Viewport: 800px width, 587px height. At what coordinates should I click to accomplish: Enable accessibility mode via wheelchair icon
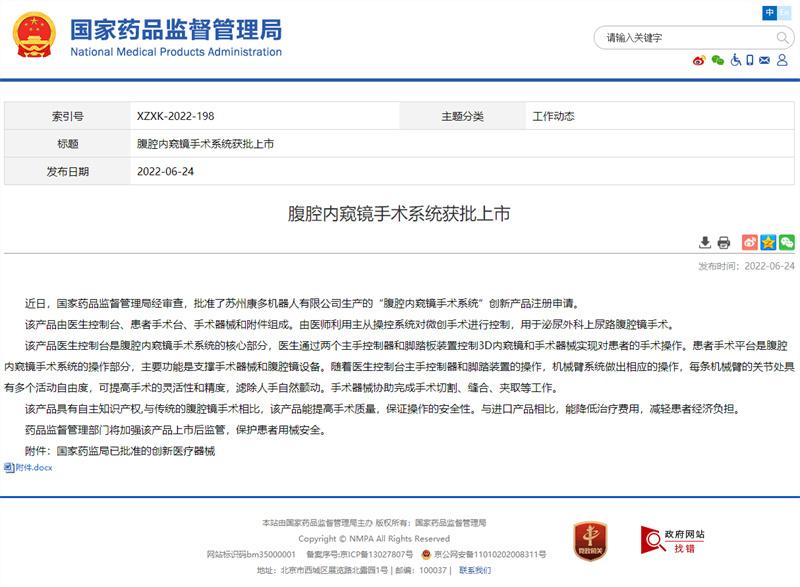coord(735,60)
